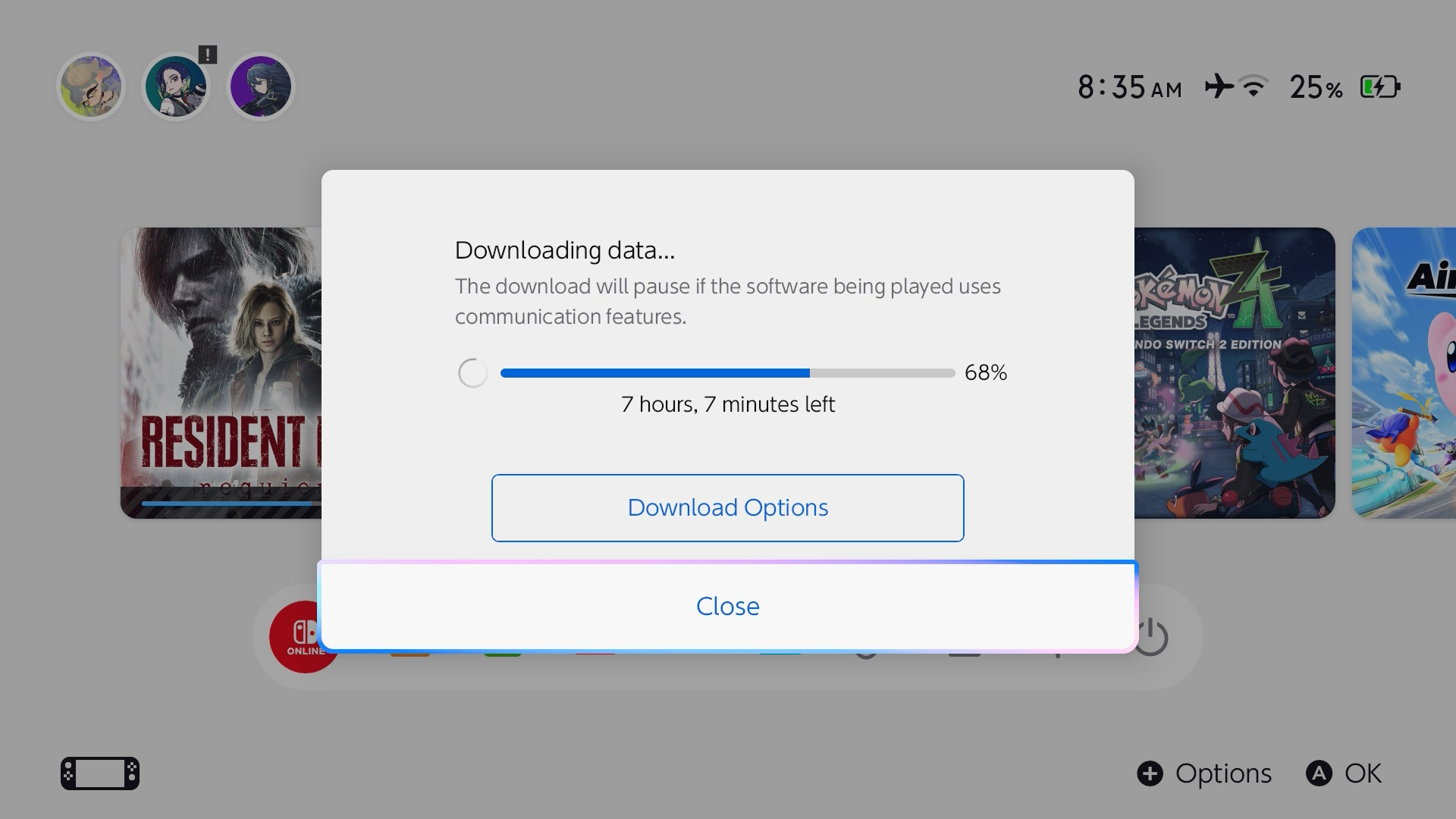Open the Pokémon Legends Z-A game tile

(1235, 372)
